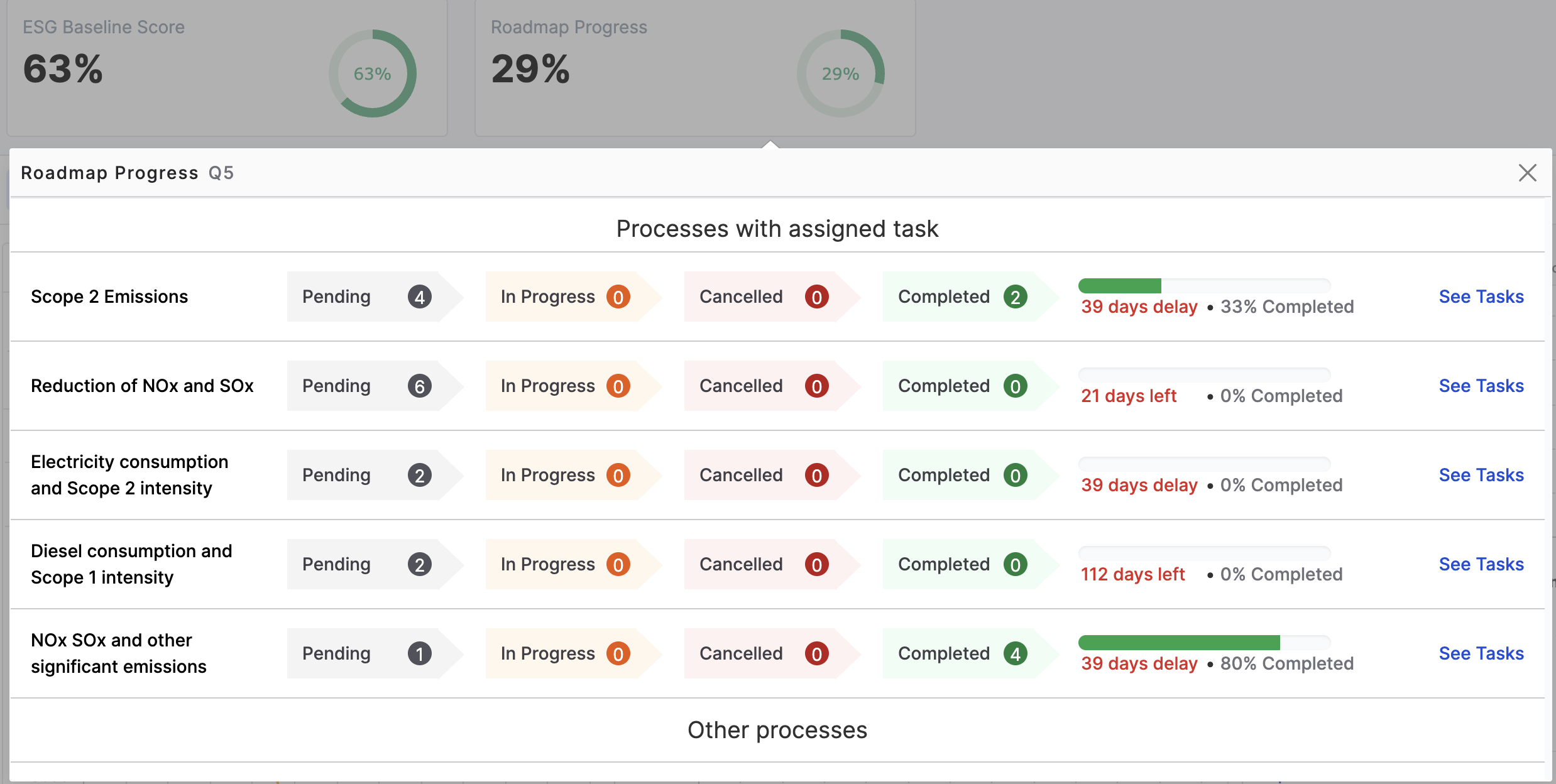Click the 33% progress bar for Scope 2 Emissions
Image resolution: width=1556 pixels, height=784 pixels.
pyautogui.click(x=1203, y=286)
